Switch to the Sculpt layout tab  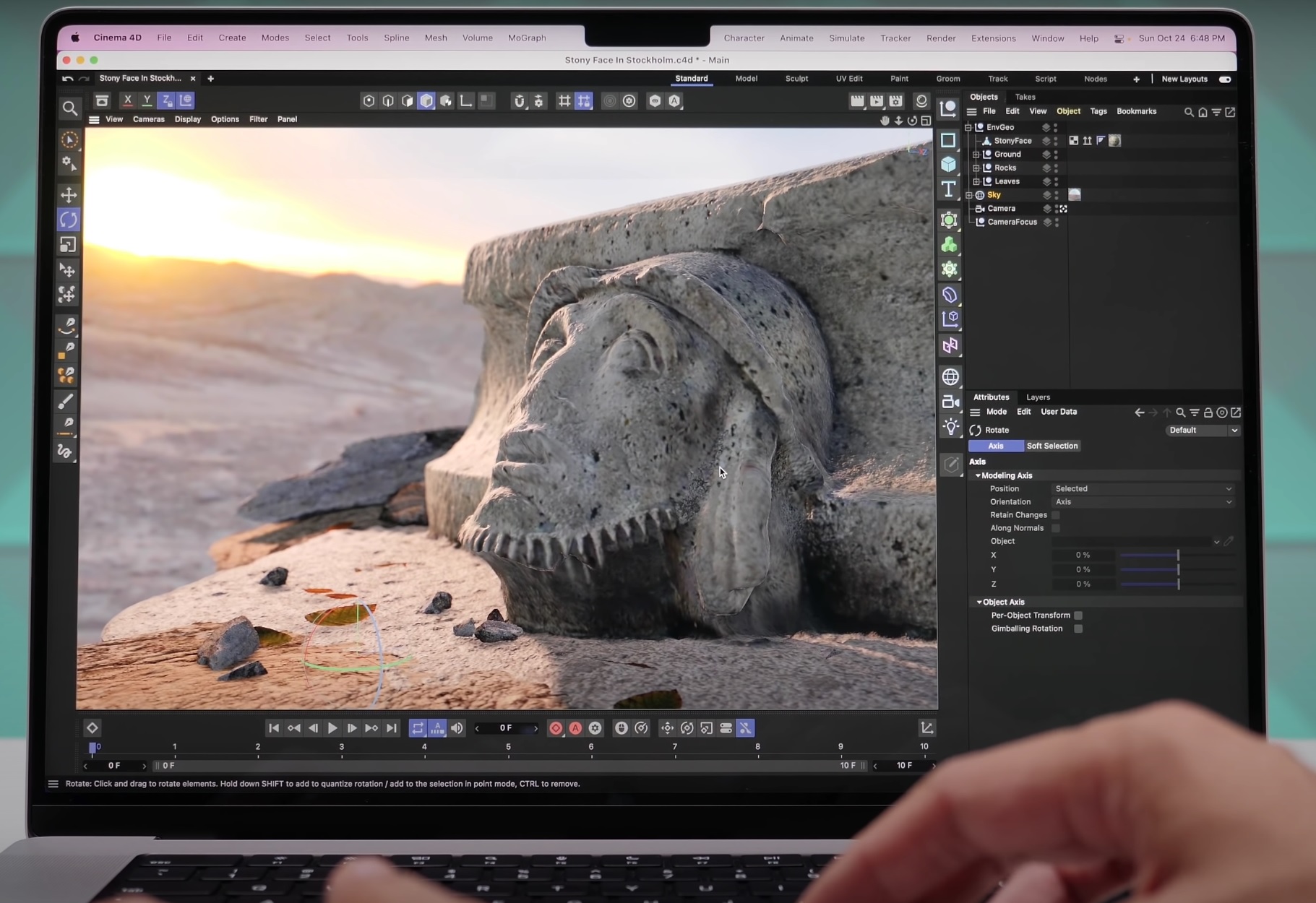click(796, 79)
